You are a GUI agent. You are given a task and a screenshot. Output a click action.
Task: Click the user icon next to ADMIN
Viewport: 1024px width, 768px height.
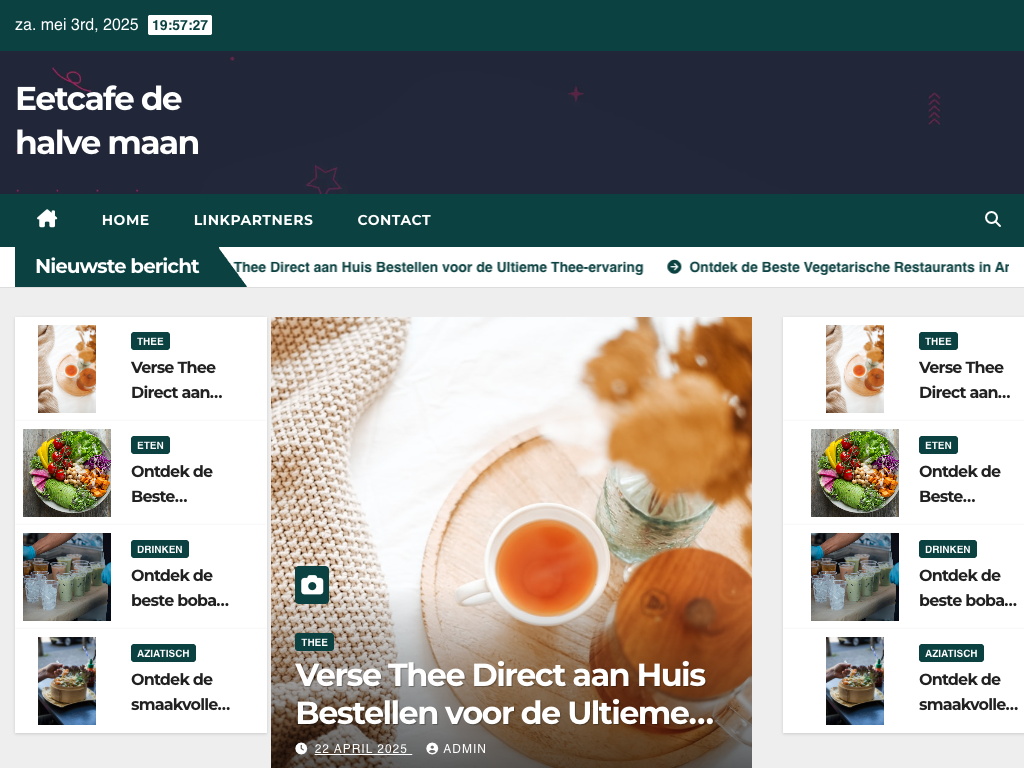pos(432,748)
